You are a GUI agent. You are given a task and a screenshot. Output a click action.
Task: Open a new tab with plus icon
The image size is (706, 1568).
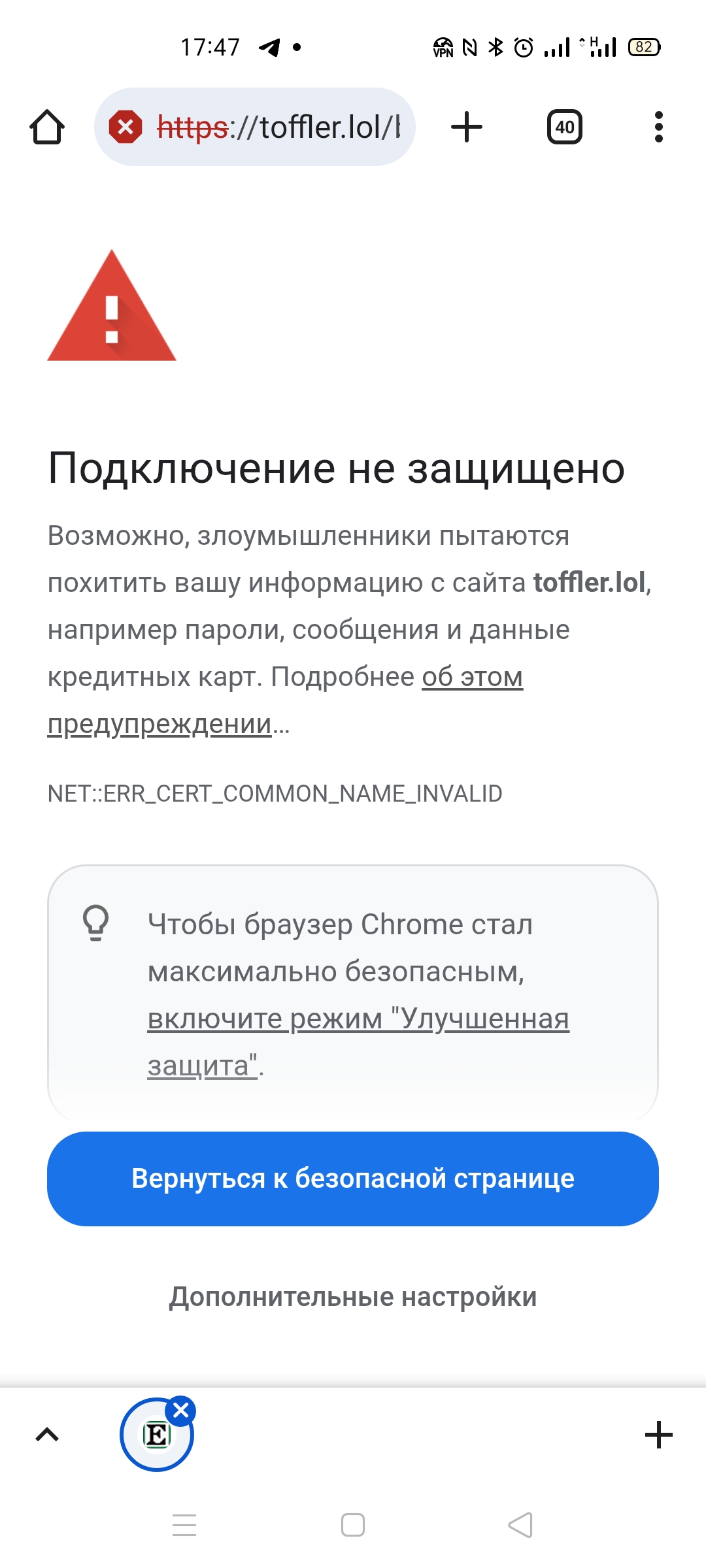click(x=467, y=127)
